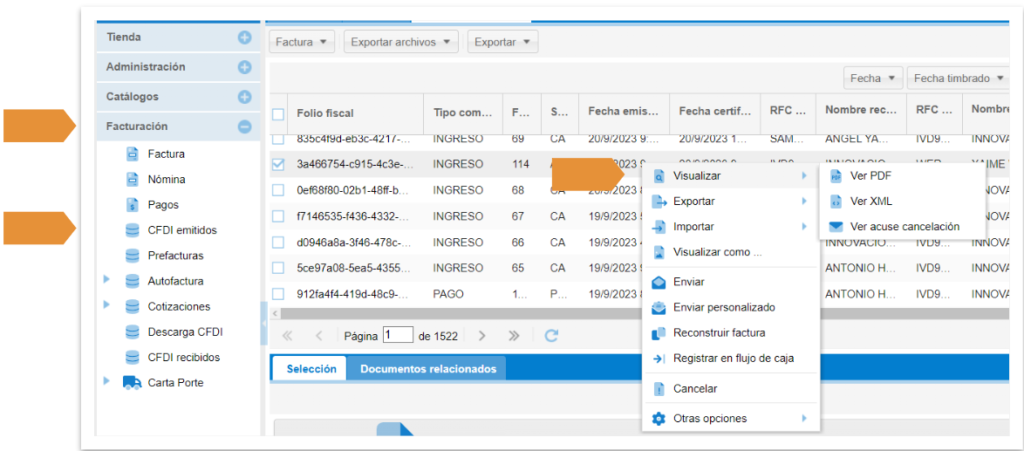Collapse the sidebar with splitter arrow

point(263,324)
